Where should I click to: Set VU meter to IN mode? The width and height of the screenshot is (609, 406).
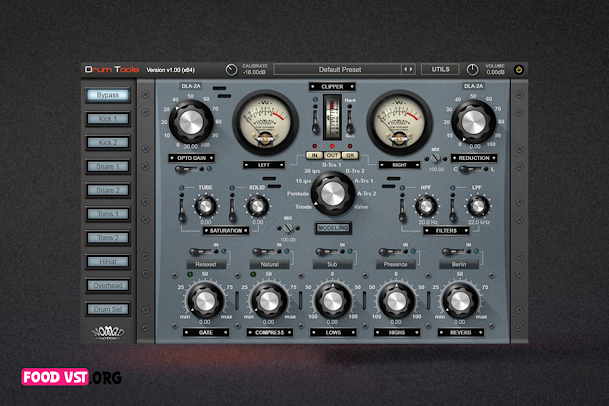pyautogui.click(x=314, y=155)
